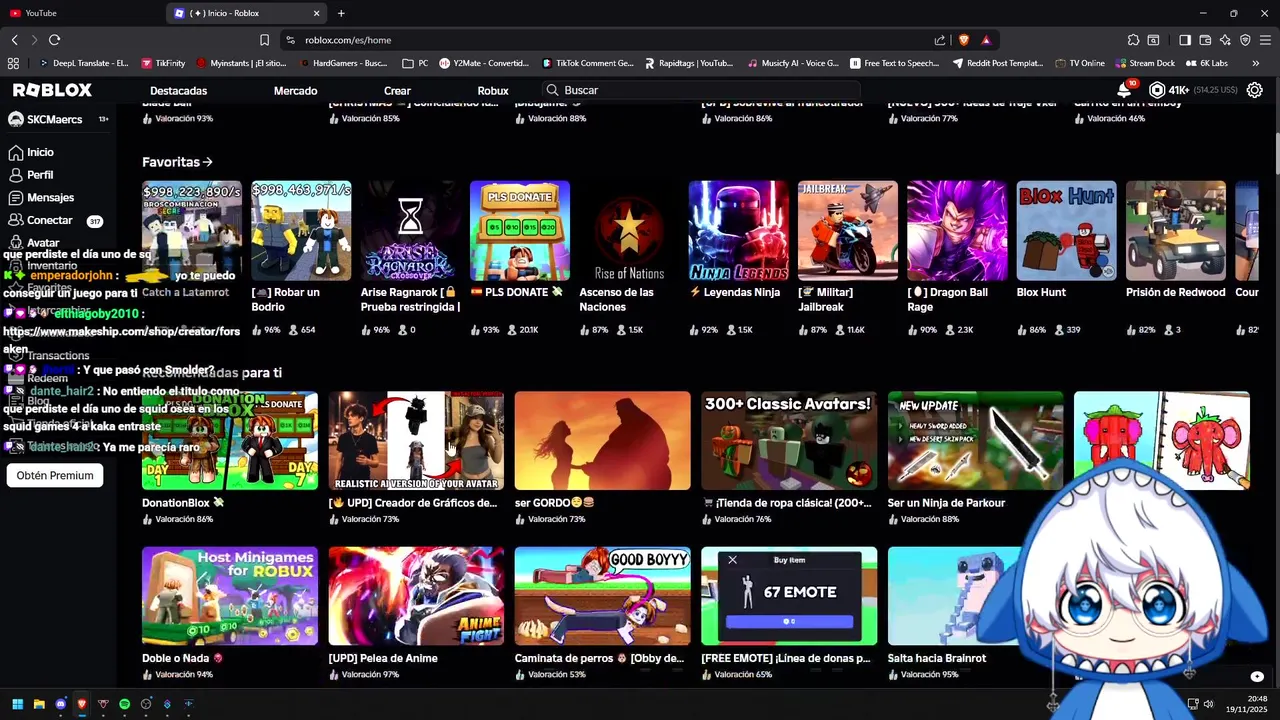This screenshot has height=720, width=1280.
Task: Open the Roblox notifications bell
Action: pyautogui.click(x=1125, y=90)
